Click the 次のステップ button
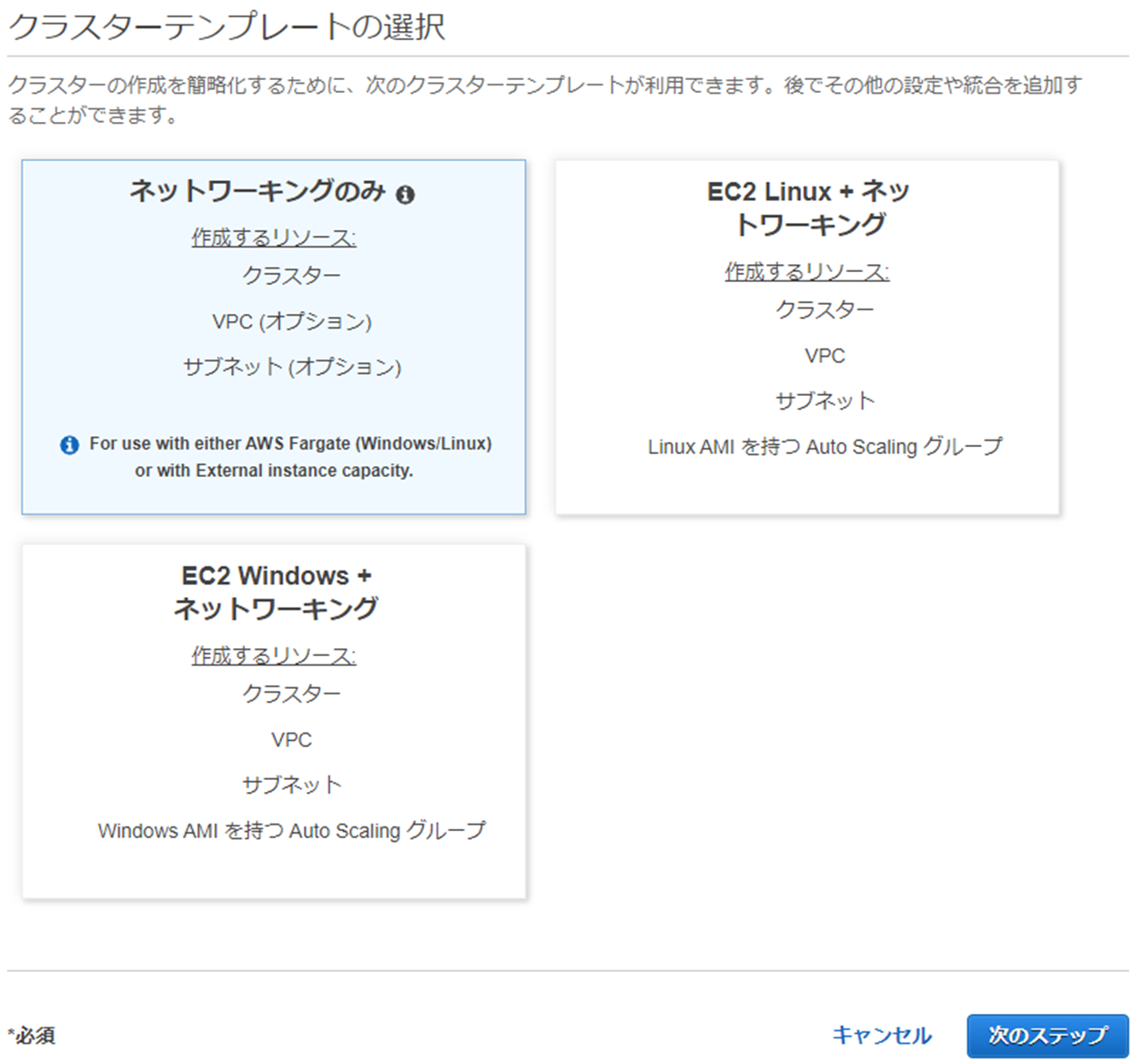1142x1064 pixels. click(1047, 1036)
